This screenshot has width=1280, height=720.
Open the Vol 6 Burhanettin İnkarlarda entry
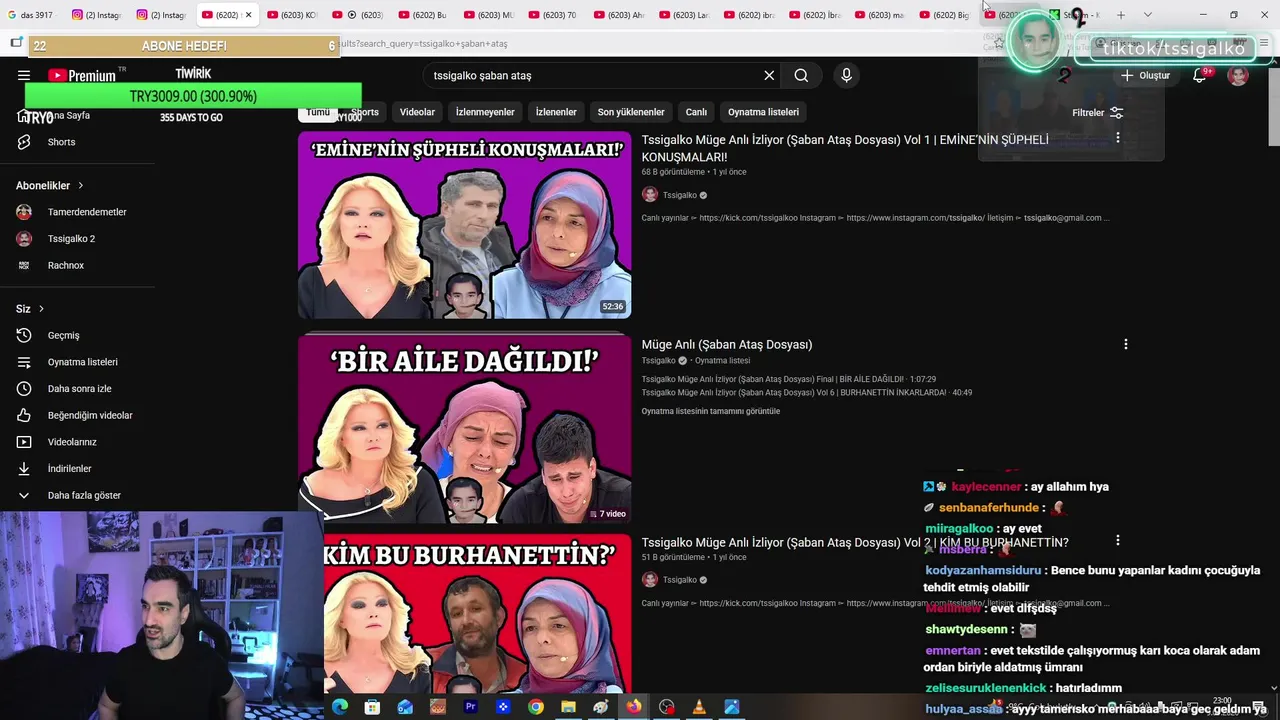pyautogui.click(x=806, y=392)
